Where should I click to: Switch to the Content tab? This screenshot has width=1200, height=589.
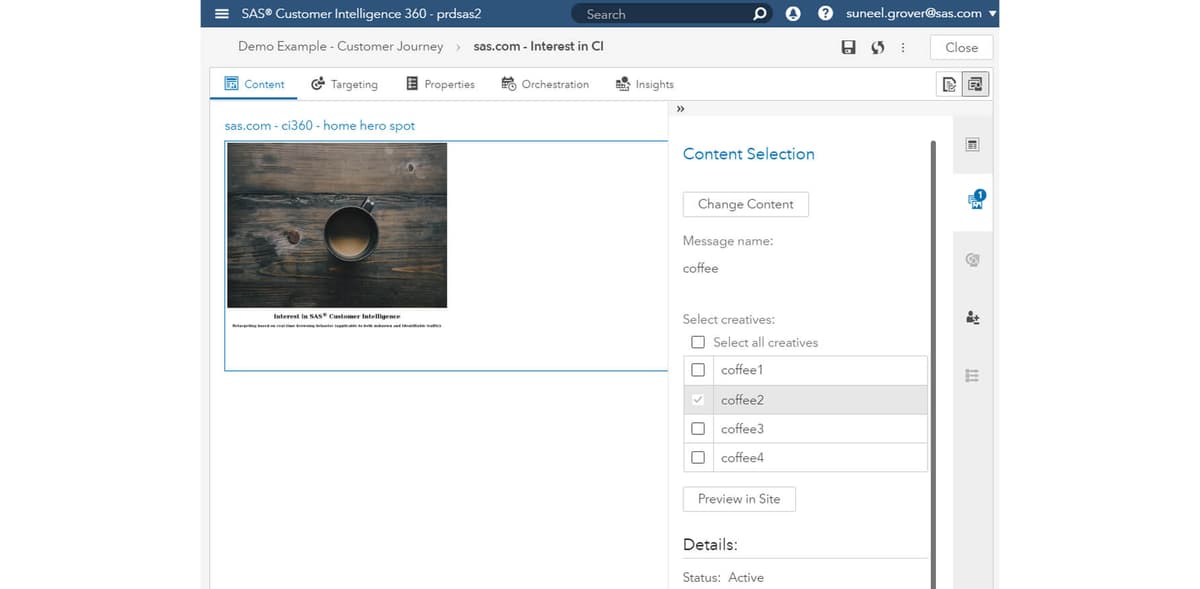click(x=254, y=84)
